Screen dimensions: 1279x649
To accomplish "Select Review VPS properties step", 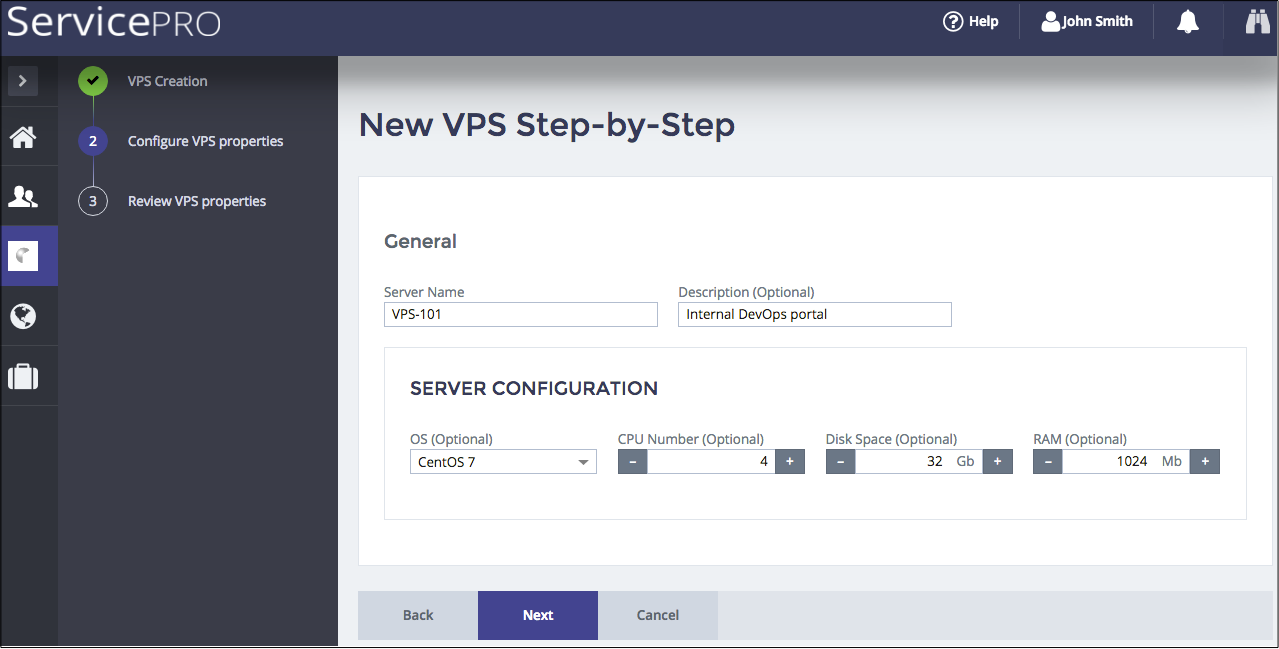I will point(196,201).
